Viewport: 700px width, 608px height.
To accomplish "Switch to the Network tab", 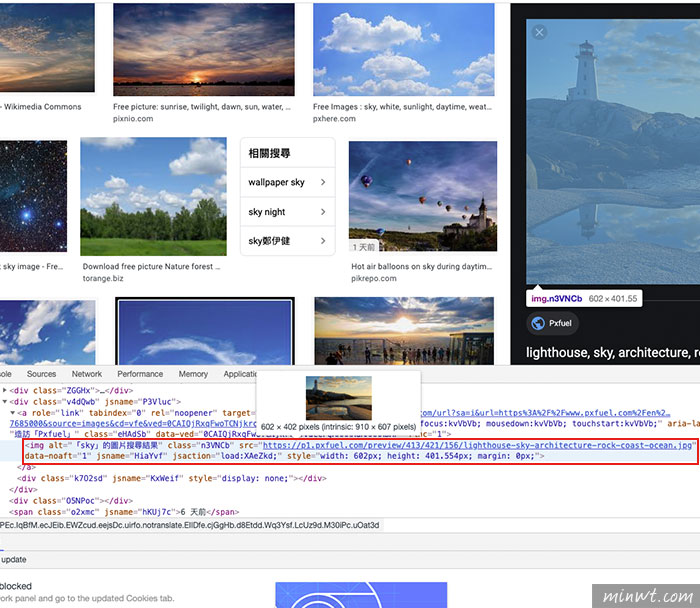I will (87, 374).
